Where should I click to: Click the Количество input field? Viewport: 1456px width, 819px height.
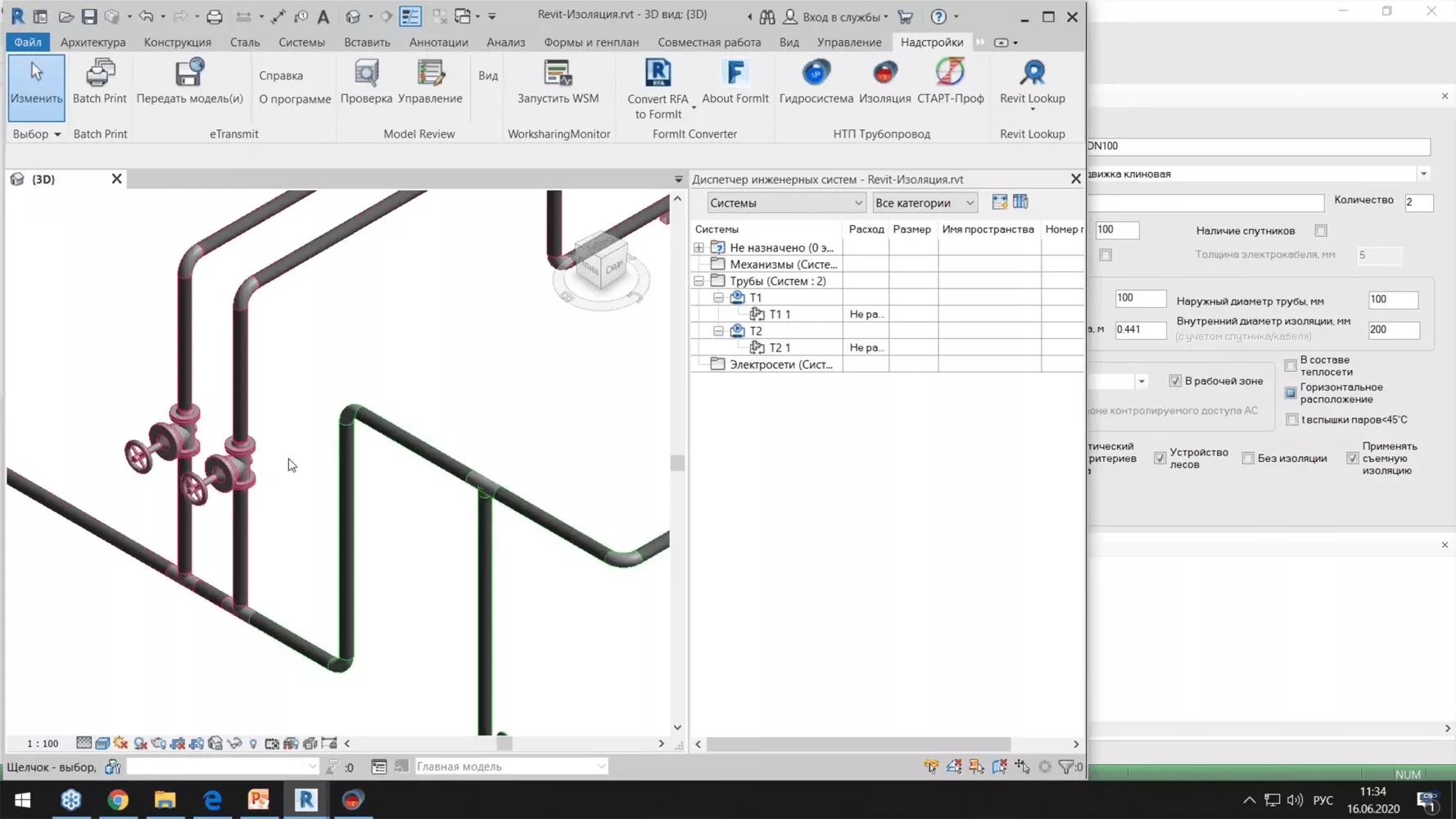point(1419,202)
